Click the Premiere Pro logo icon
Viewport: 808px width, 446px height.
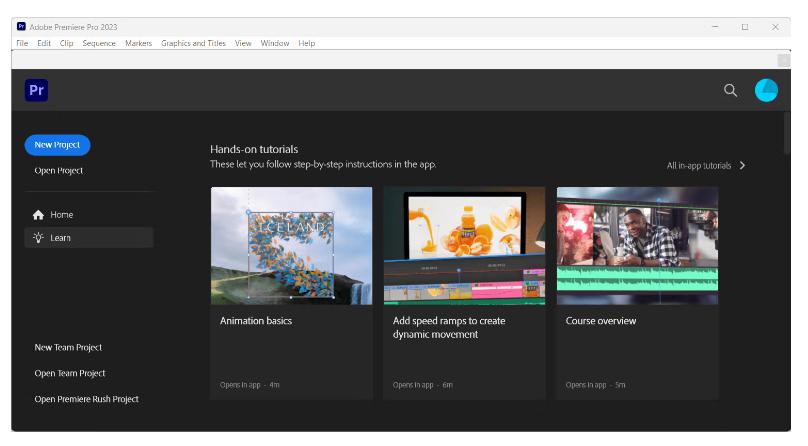pos(36,90)
